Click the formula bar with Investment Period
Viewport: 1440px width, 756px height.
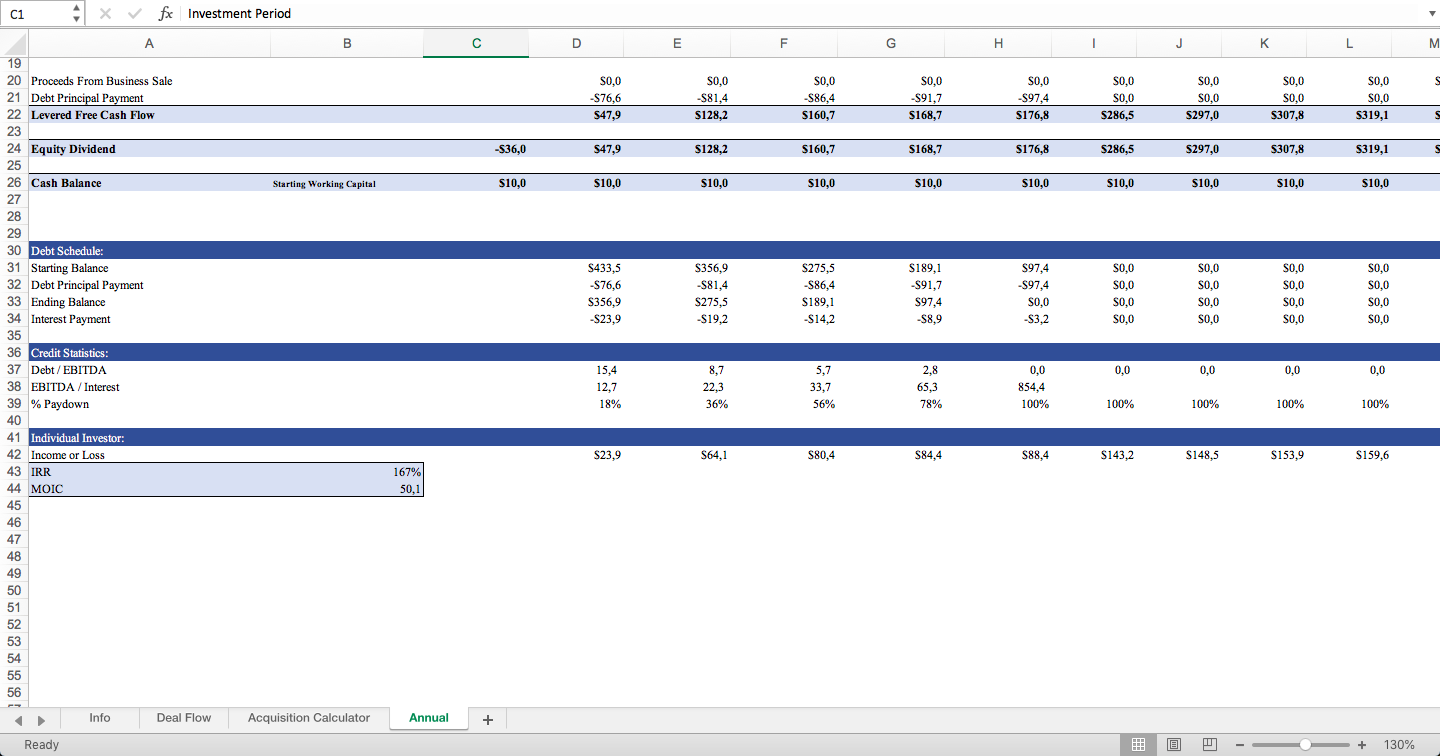[x=800, y=14]
